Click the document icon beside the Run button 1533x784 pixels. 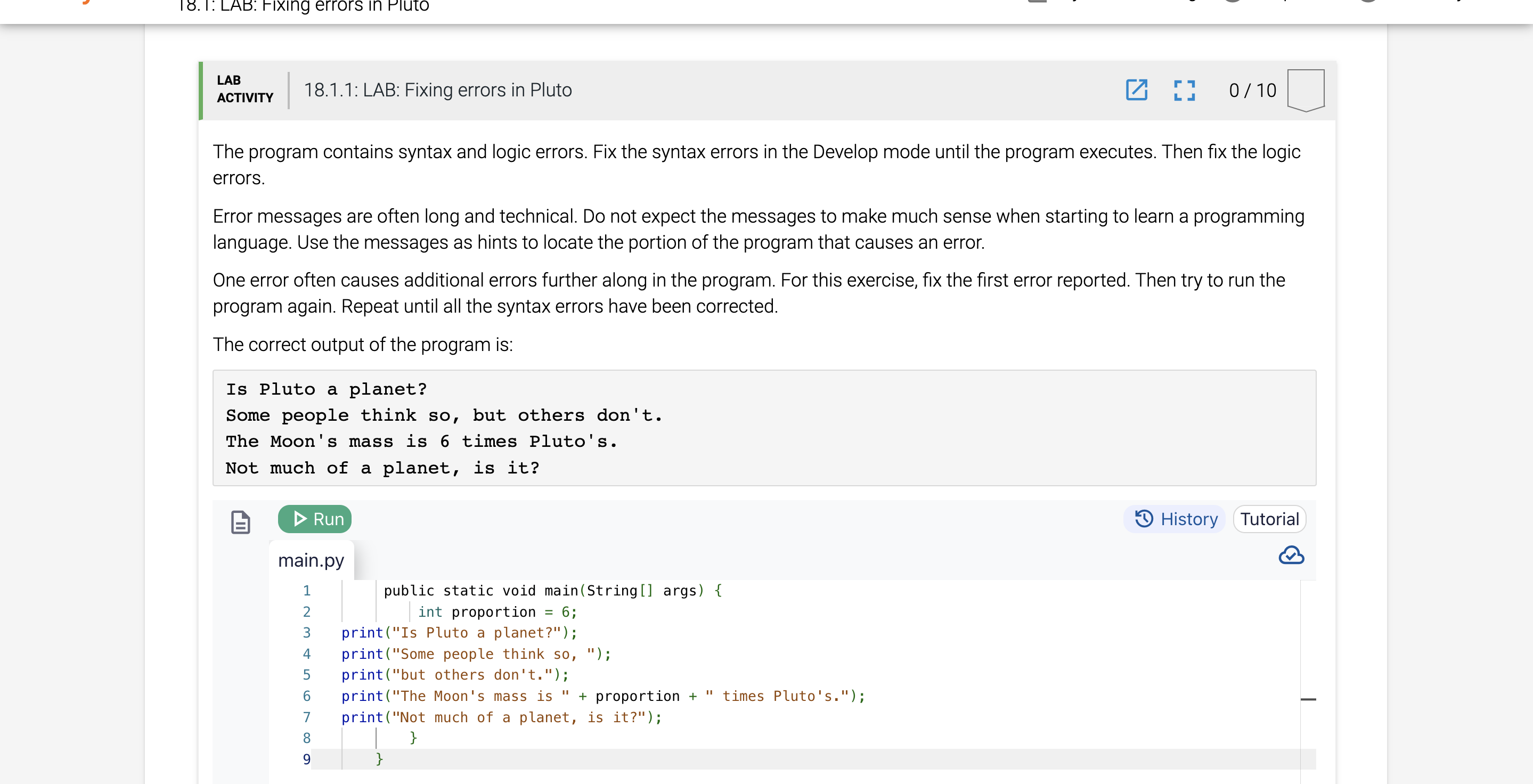coord(240,522)
